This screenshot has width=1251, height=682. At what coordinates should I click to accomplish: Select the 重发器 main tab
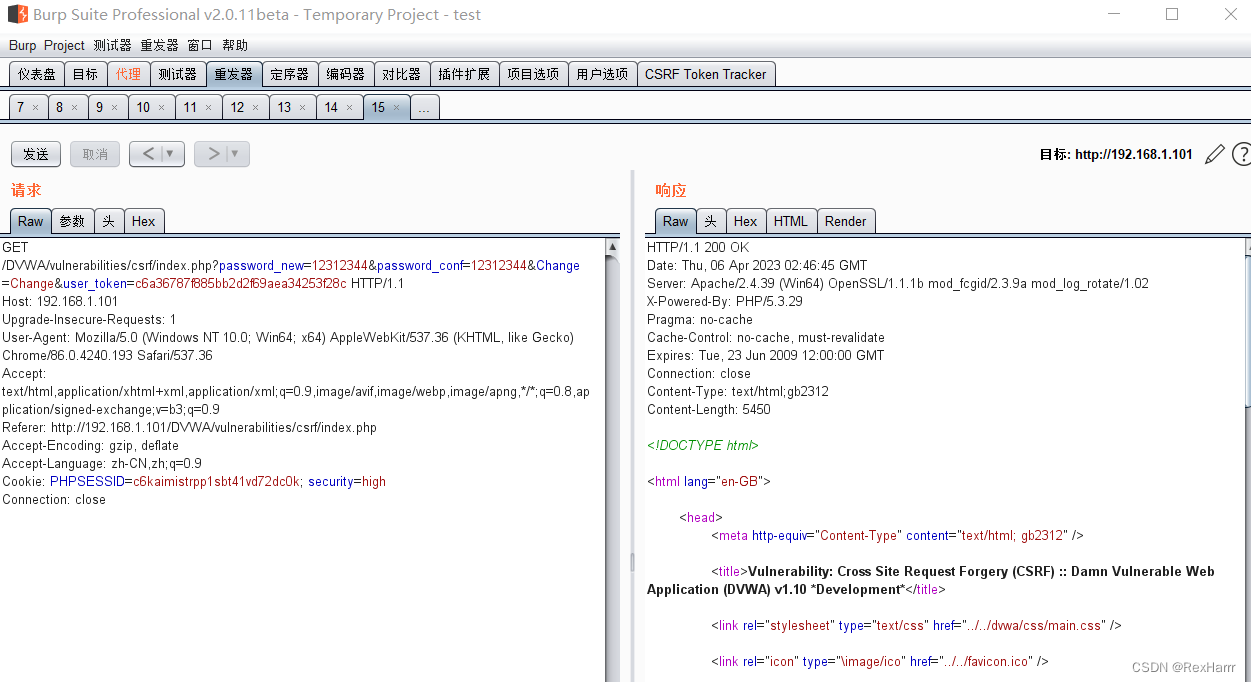pyautogui.click(x=234, y=74)
